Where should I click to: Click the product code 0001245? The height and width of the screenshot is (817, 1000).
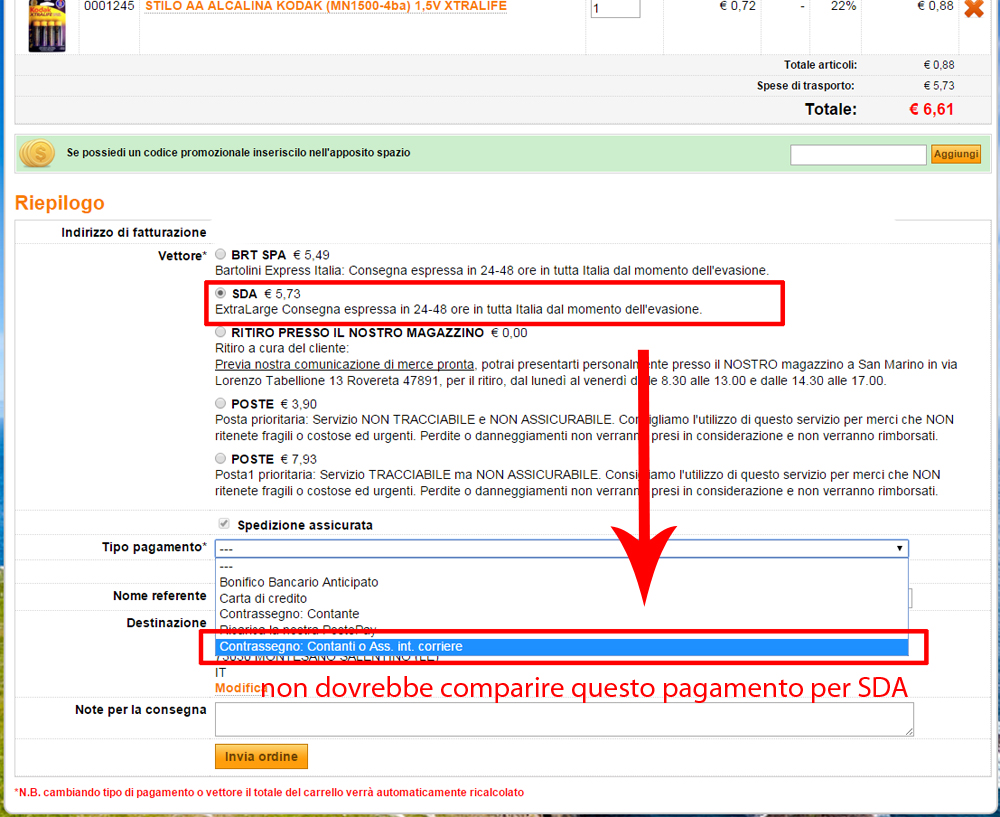tap(109, 6)
